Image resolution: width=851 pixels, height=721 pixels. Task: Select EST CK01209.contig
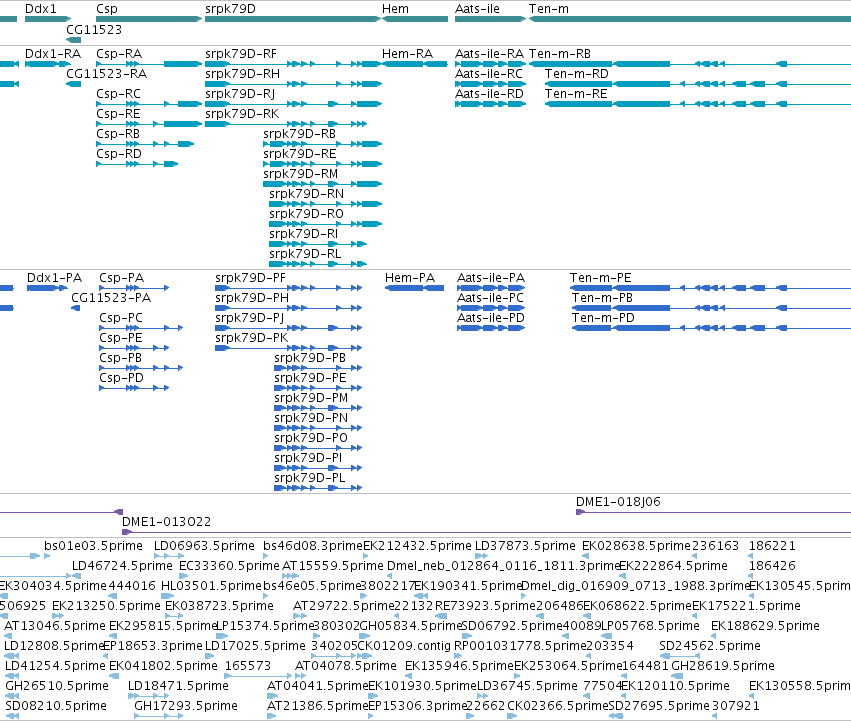pyautogui.click(x=404, y=646)
